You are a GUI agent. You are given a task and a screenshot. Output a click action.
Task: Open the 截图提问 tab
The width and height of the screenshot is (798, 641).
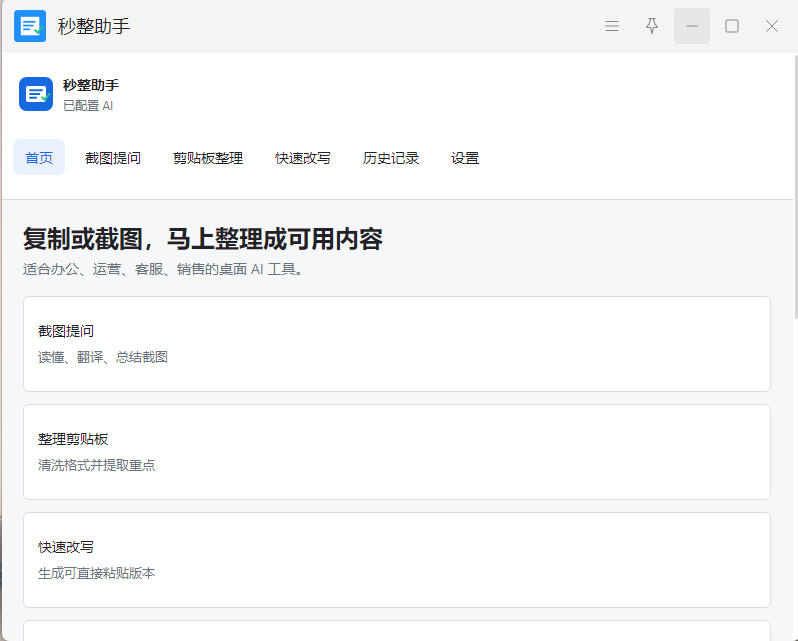(x=112, y=158)
